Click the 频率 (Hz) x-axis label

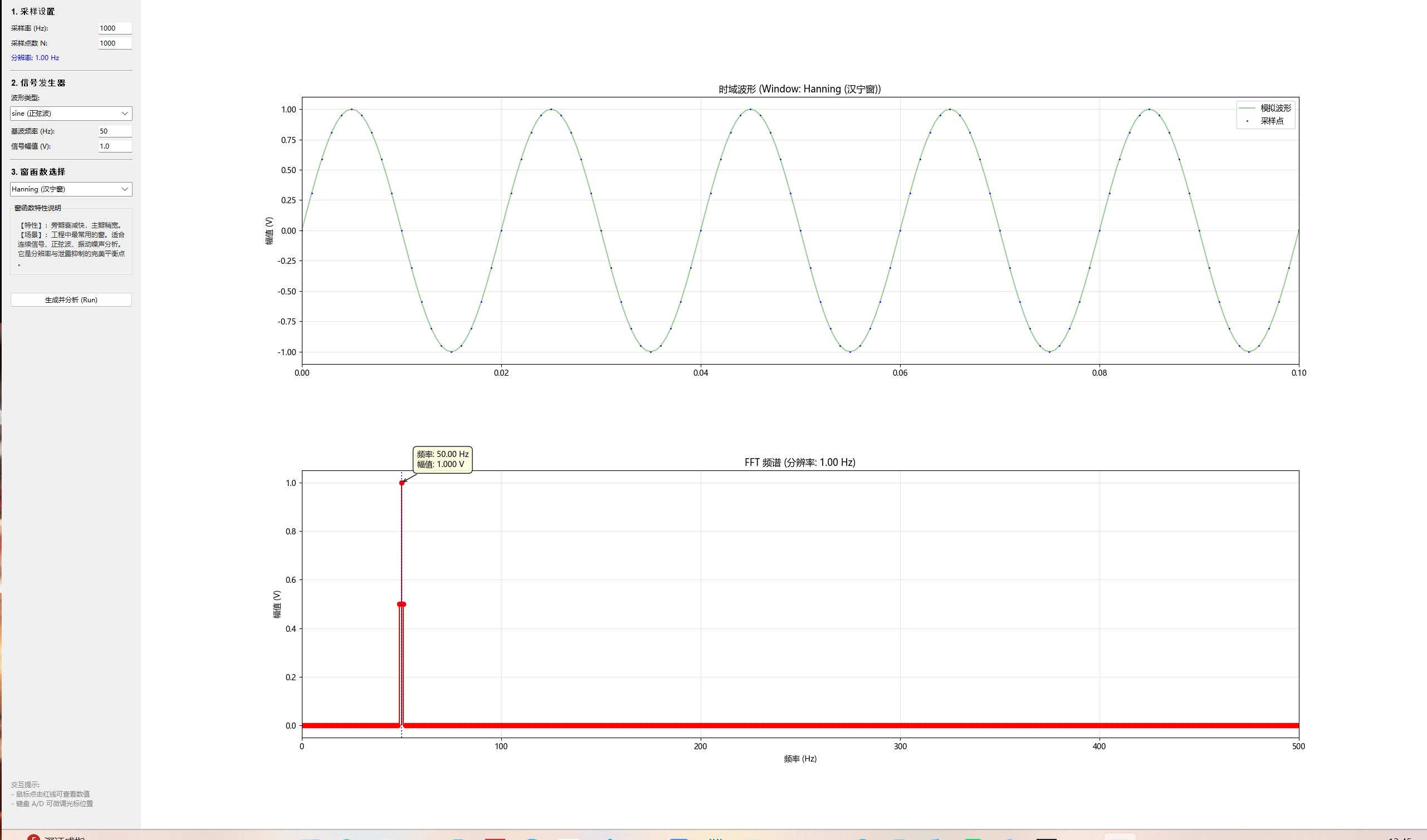pos(800,759)
